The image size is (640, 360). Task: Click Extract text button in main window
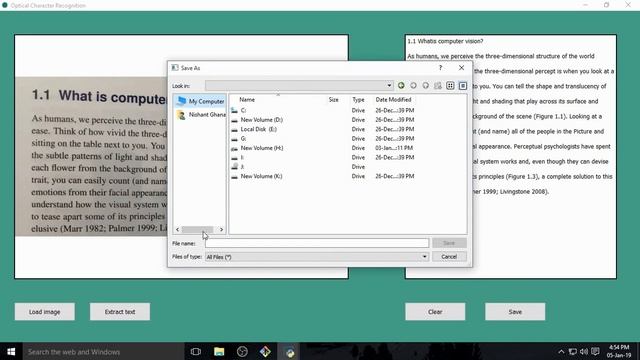coord(120,312)
